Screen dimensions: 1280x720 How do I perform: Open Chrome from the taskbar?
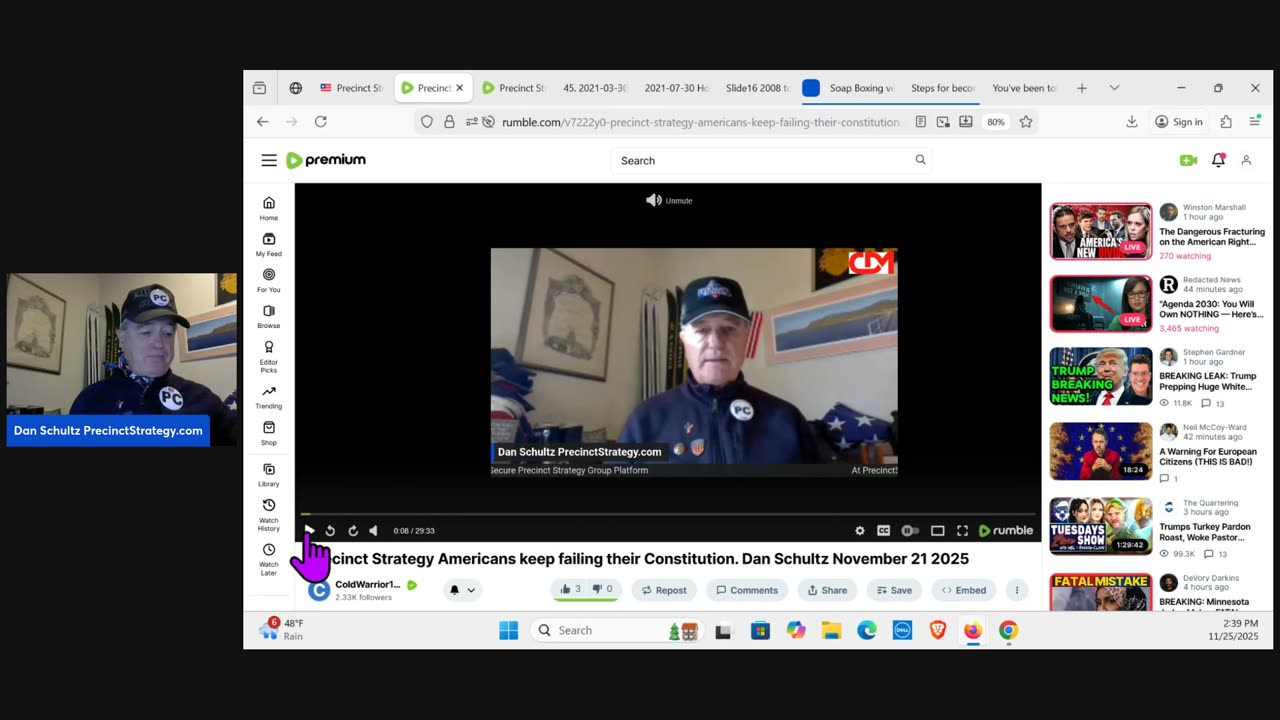pyautogui.click(x=1008, y=630)
